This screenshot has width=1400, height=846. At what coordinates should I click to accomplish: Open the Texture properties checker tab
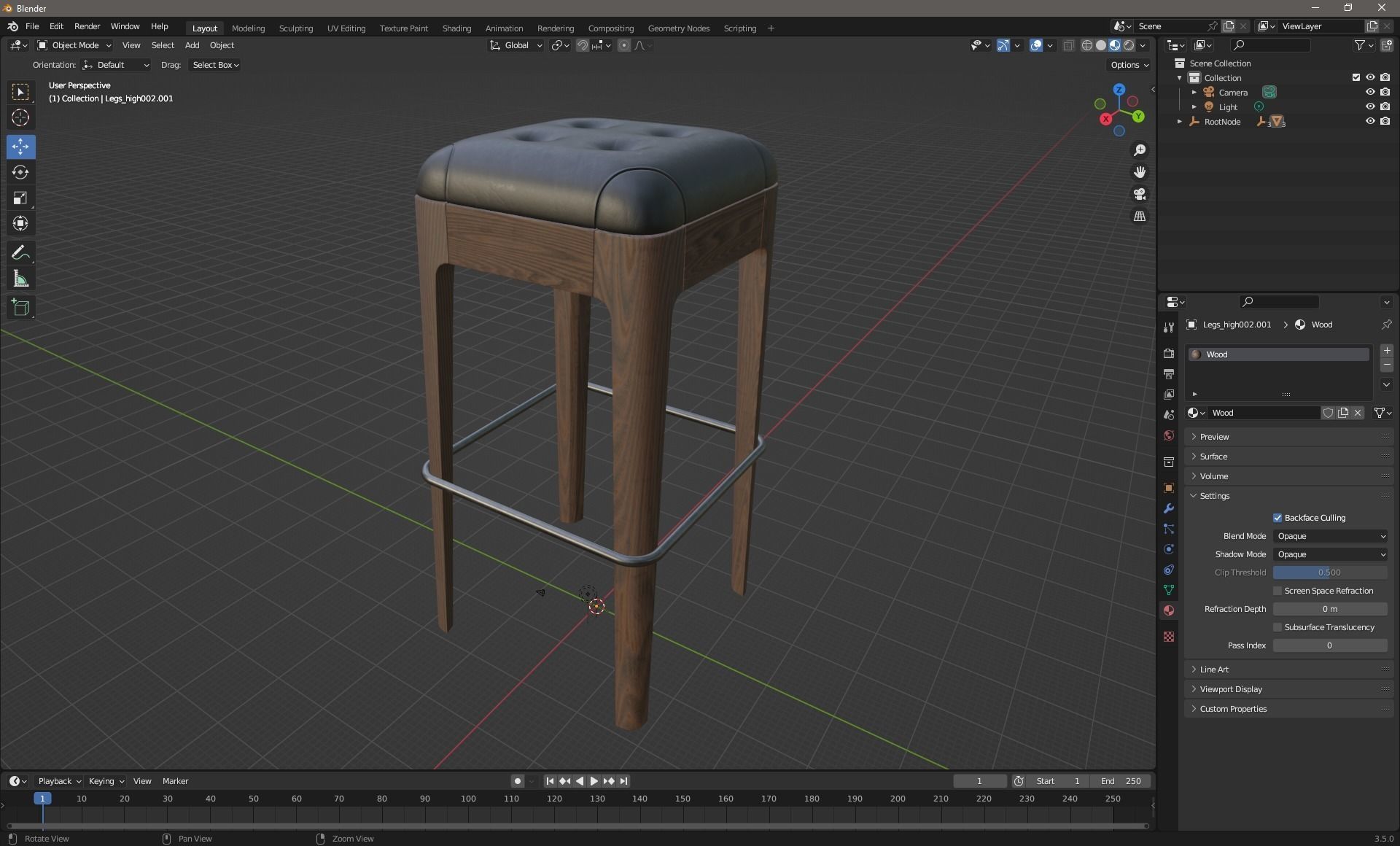pos(1169,637)
